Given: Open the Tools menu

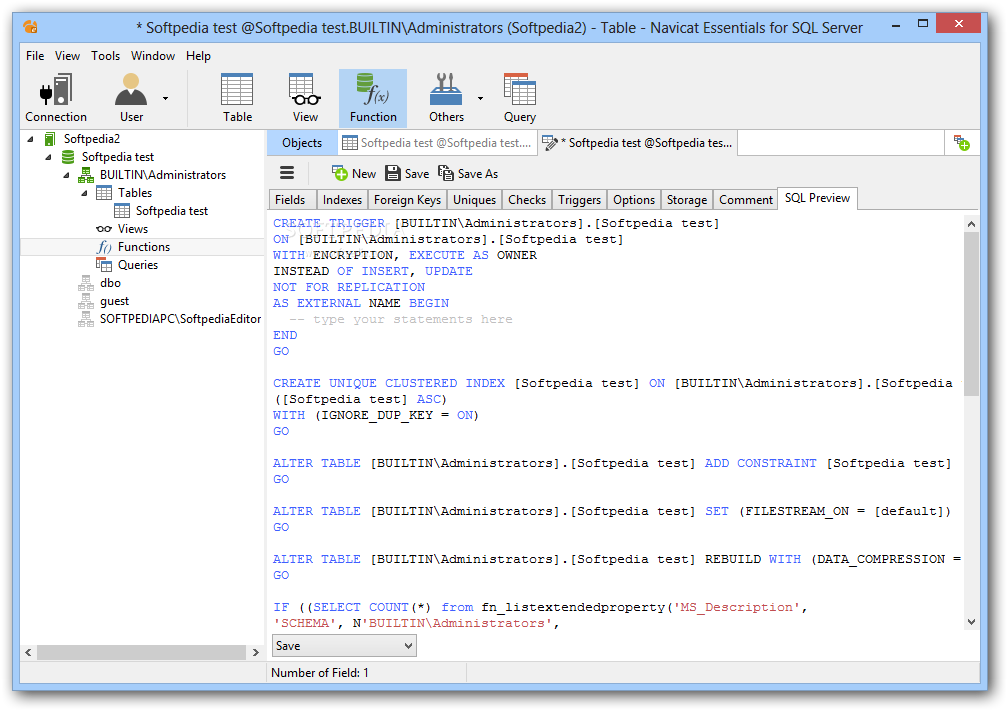Looking at the screenshot, I should pyautogui.click(x=105, y=56).
